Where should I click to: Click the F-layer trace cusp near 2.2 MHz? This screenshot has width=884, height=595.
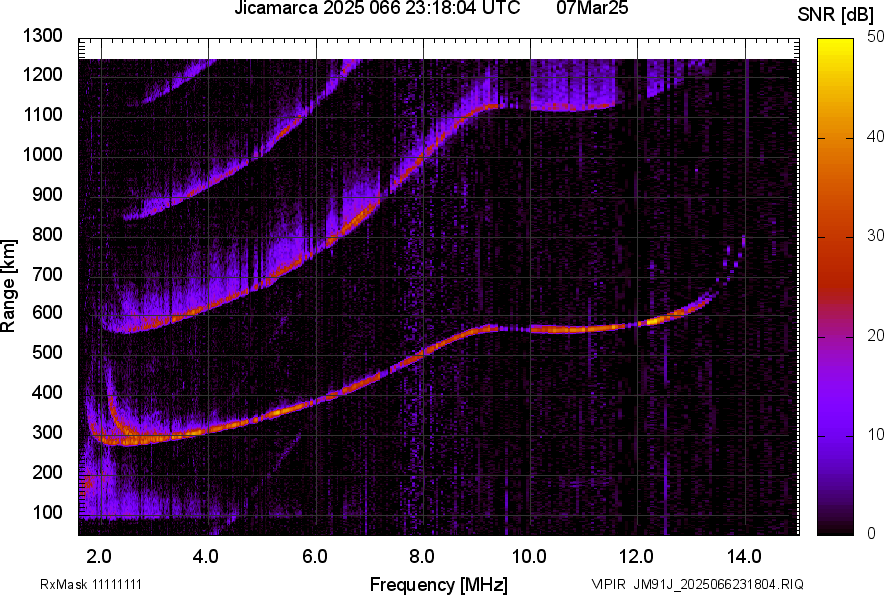111,406
